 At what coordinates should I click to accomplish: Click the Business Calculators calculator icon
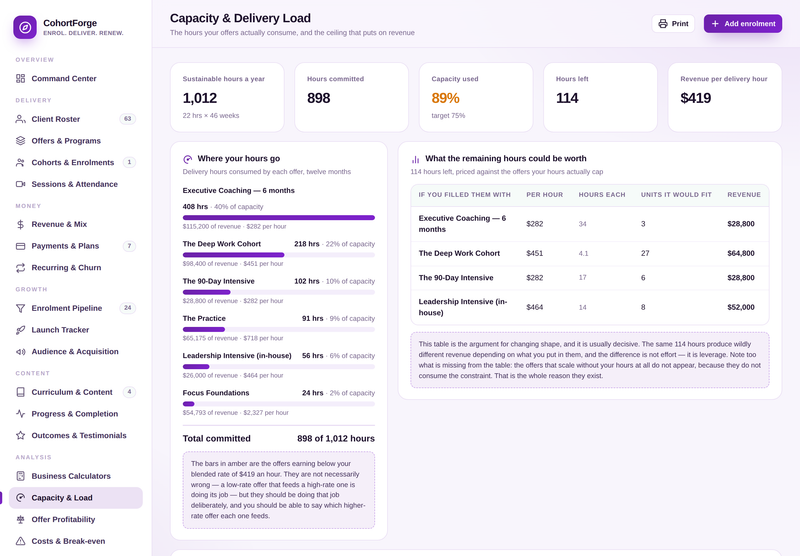click(x=20, y=476)
